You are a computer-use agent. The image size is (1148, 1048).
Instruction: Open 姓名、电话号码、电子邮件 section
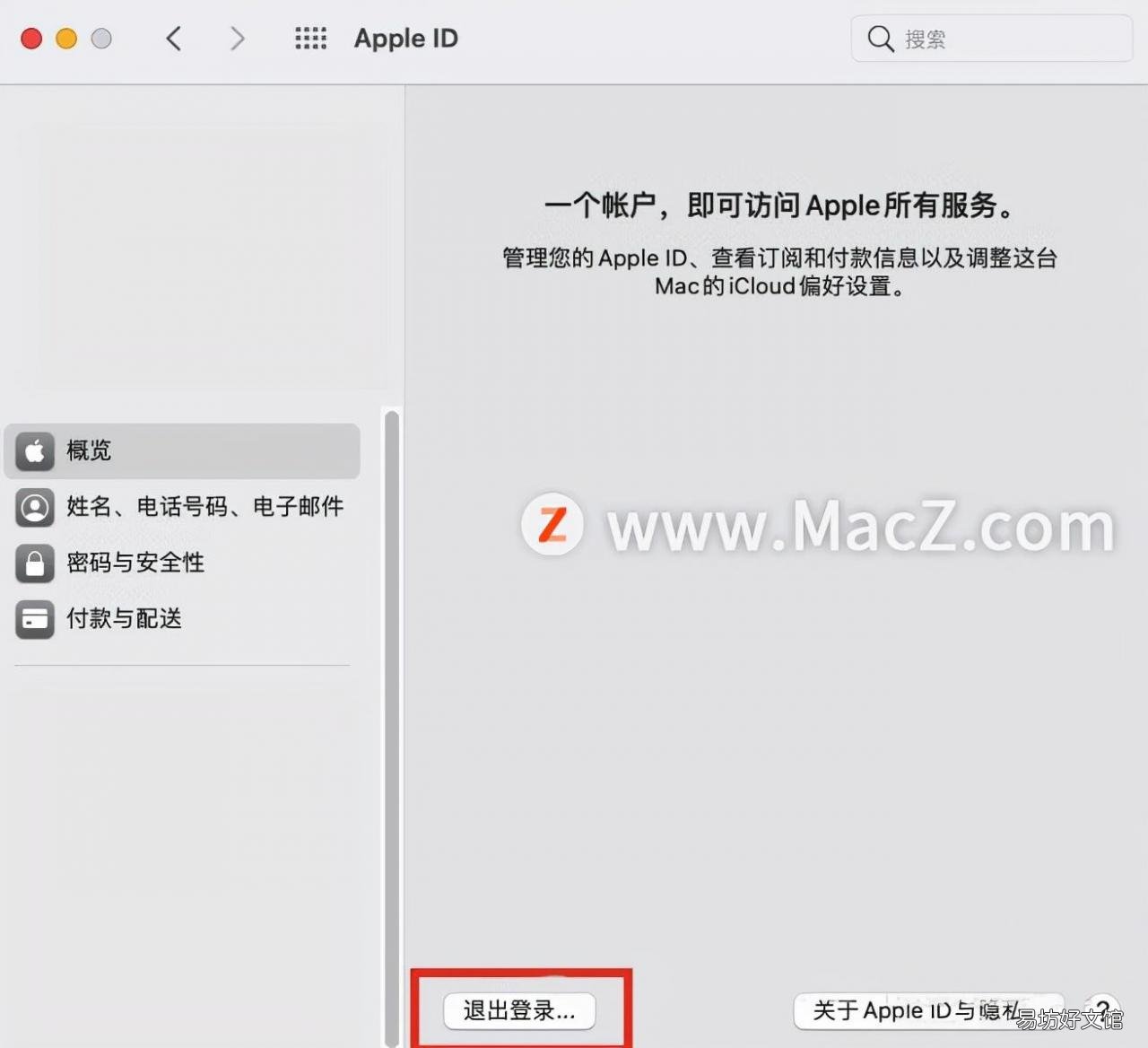point(182,507)
